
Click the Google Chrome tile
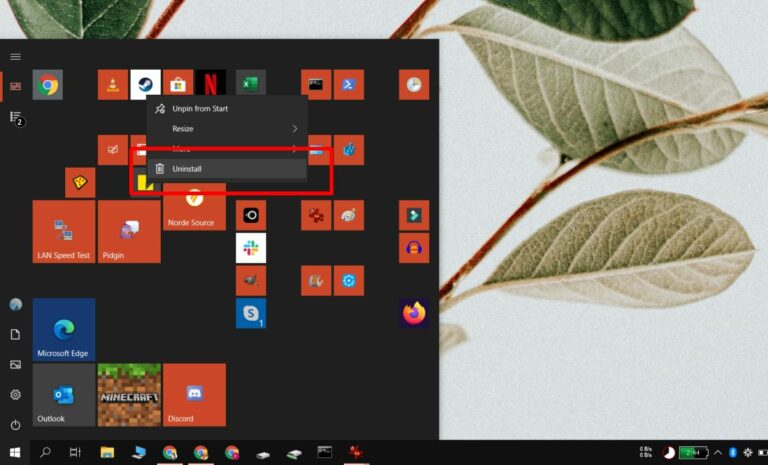coord(47,85)
